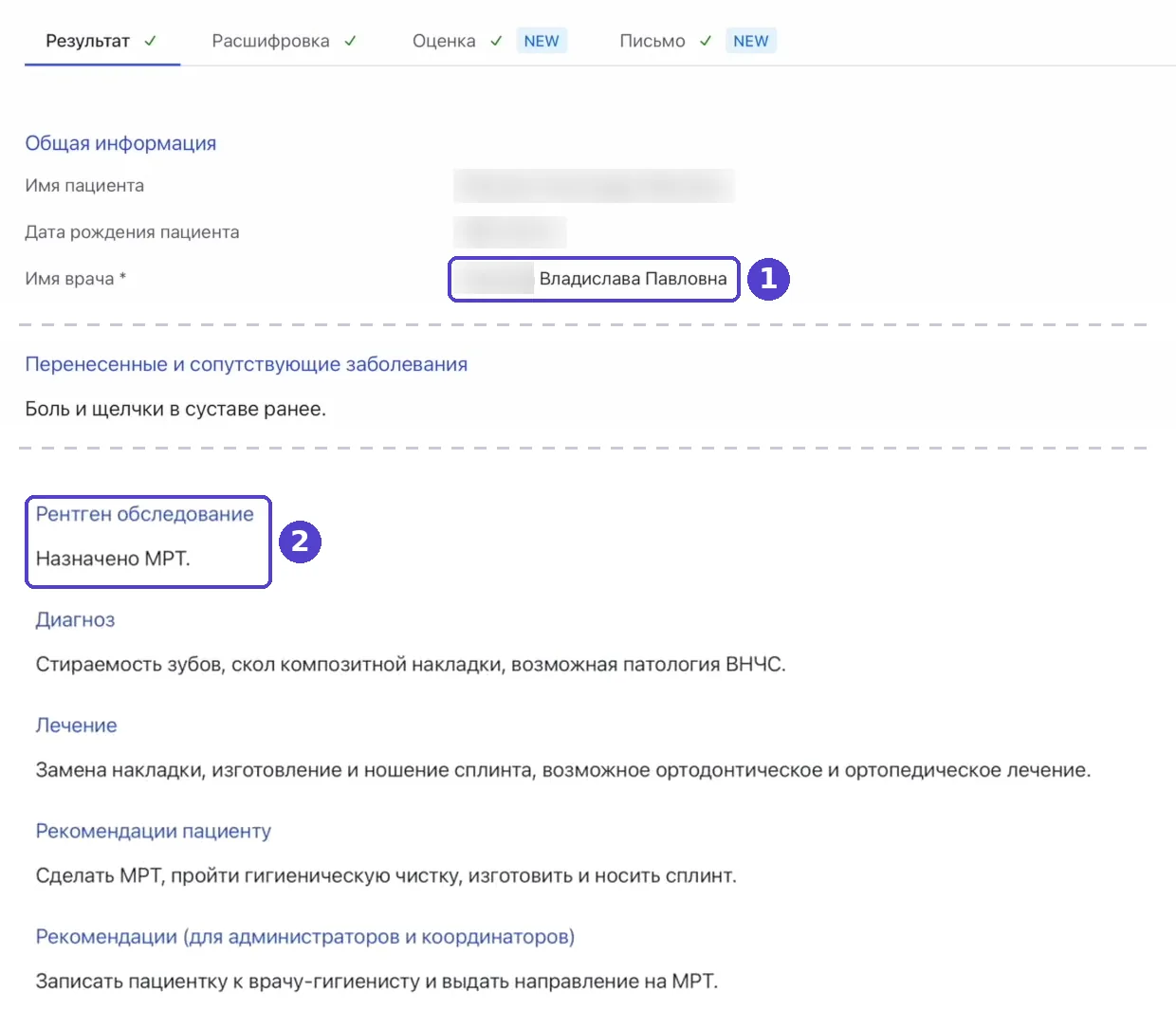The height and width of the screenshot is (1010, 1176).
Task: Switch to the Расшифровка tab
Action: coord(270,41)
